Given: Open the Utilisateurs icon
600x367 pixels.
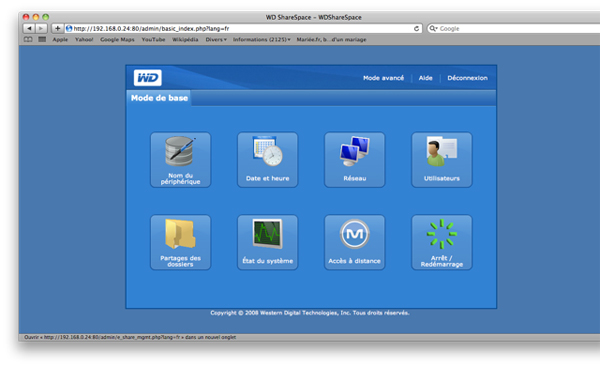Looking at the screenshot, I should click(442, 160).
